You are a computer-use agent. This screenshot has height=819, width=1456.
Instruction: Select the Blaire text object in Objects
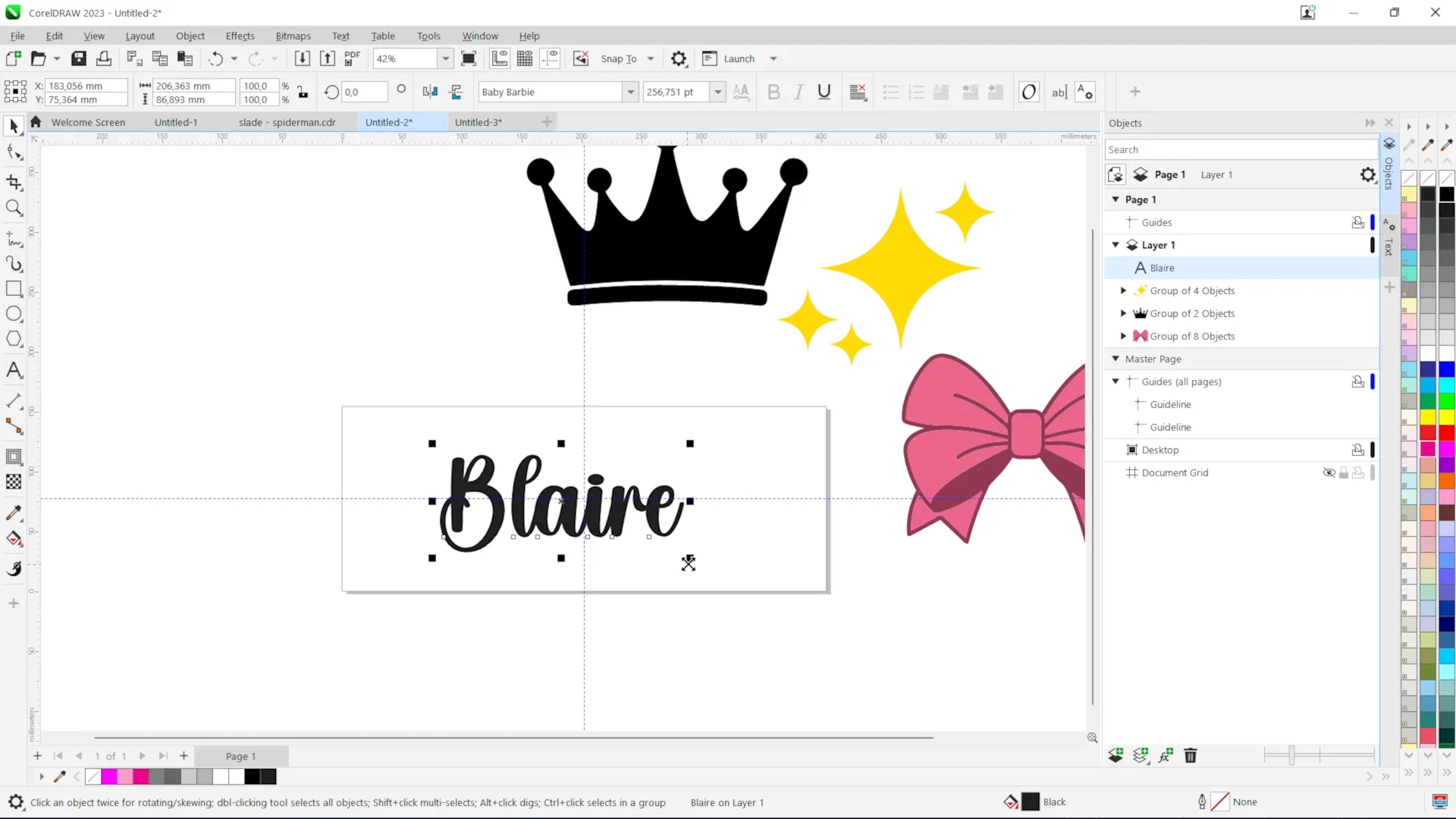[x=1241, y=268]
